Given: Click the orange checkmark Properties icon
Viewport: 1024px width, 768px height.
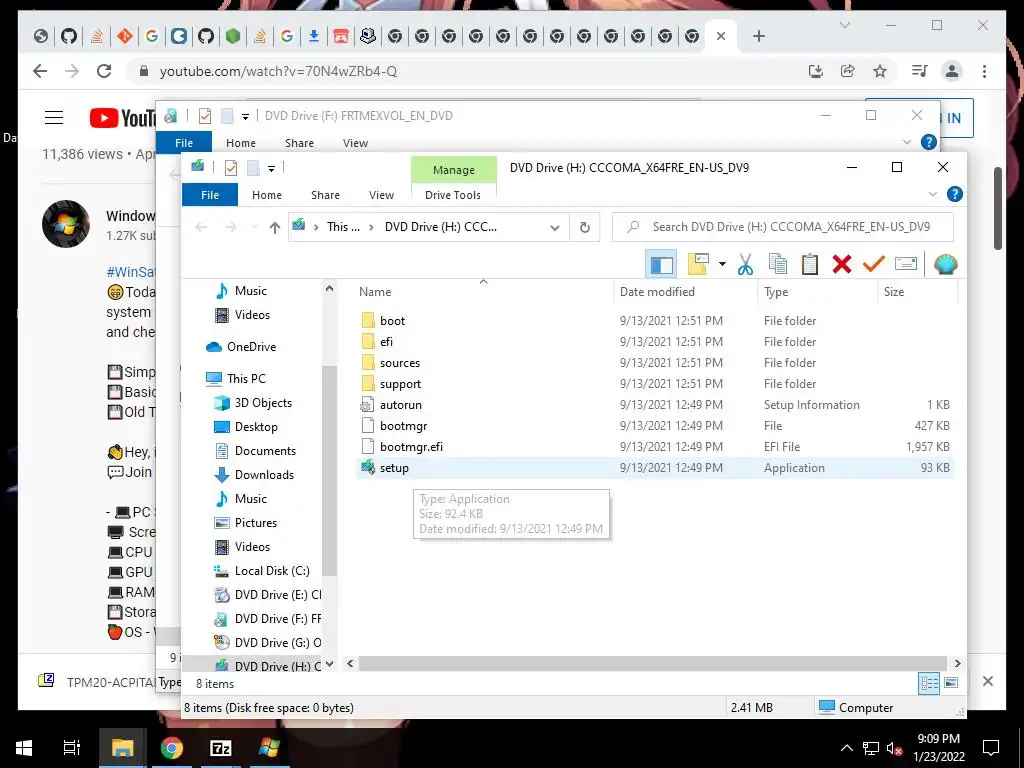Looking at the screenshot, I should click(873, 264).
